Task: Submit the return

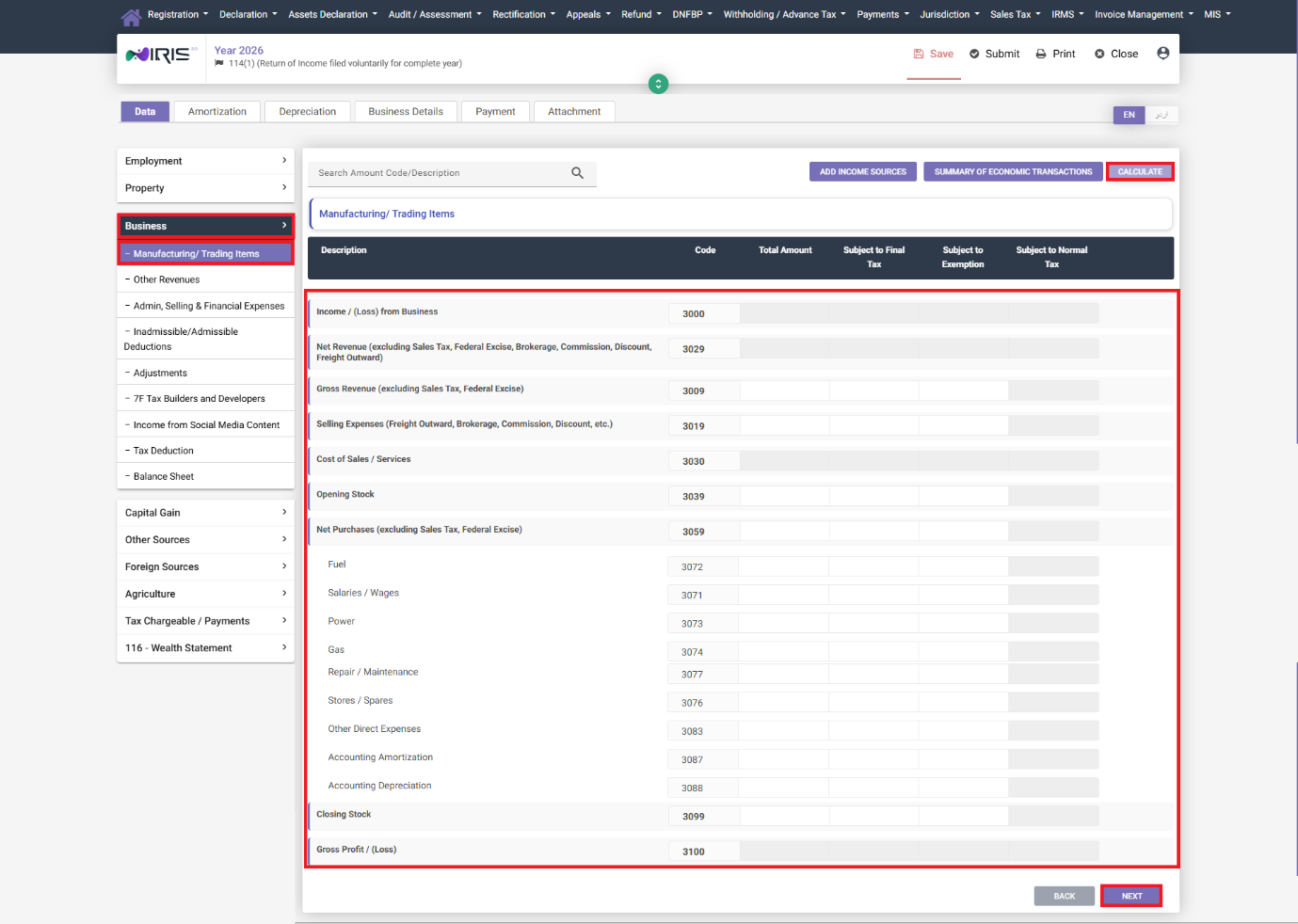Action: point(995,54)
